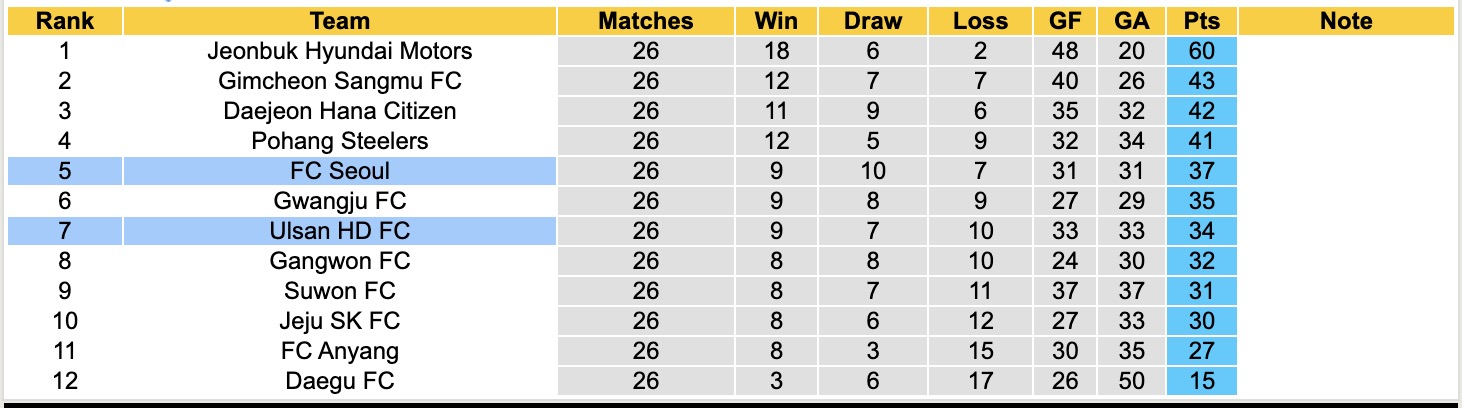Select Gimcheon Sangmu FC team name
Viewport: 1462px width, 408px height.
pyautogui.click(x=340, y=81)
